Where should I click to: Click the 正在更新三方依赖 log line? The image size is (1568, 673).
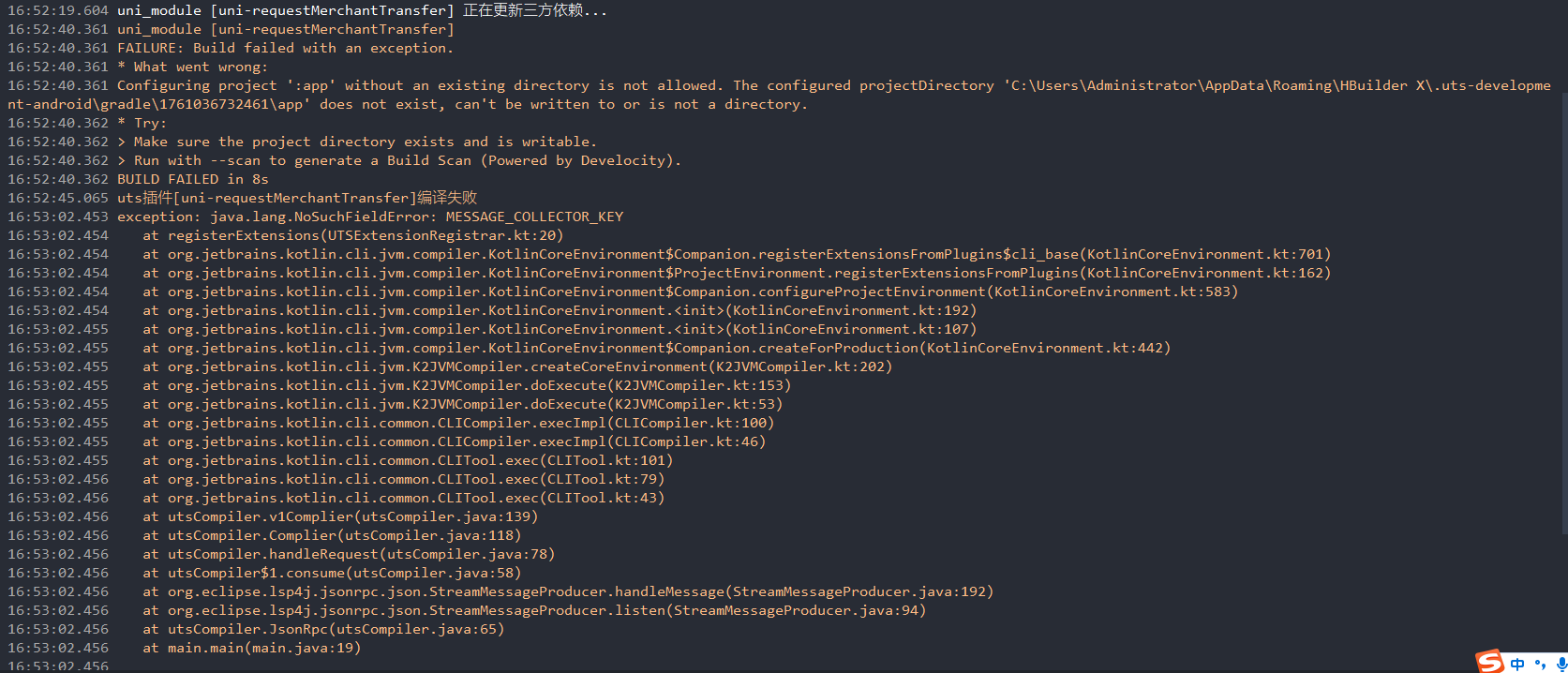[x=362, y=10]
